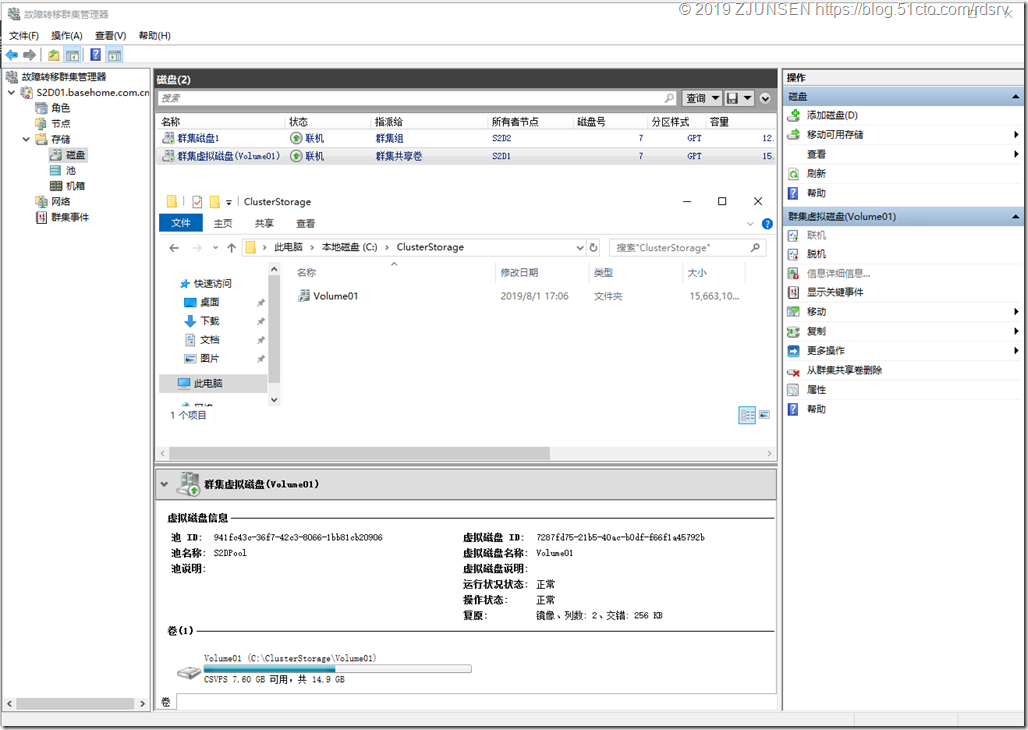Click 帮助 under 群集虚拟磁盘(Volume01) actions
The image size is (1028, 730).
coord(816,409)
